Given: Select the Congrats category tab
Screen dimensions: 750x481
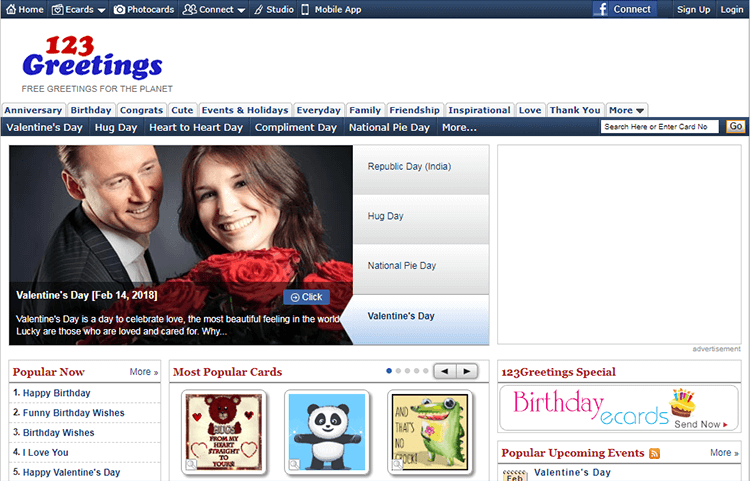Looking at the screenshot, I should pos(142,110).
